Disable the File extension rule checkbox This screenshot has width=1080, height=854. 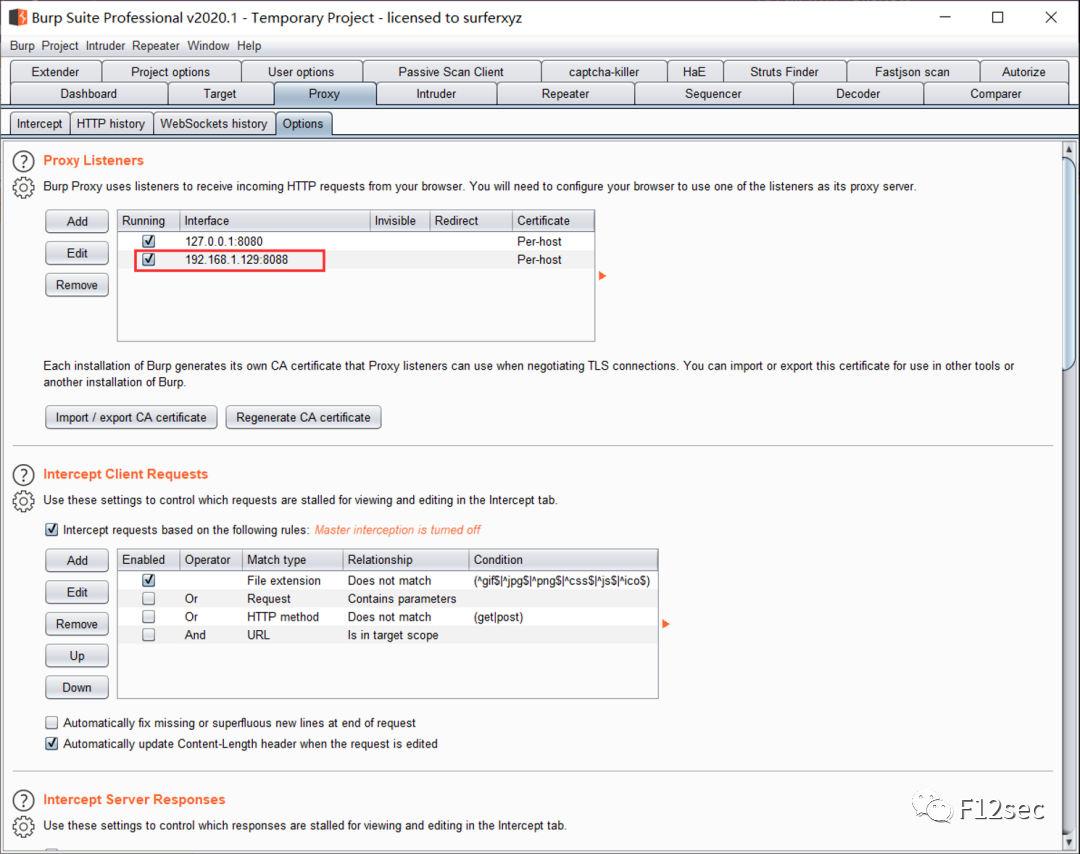[x=149, y=581]
